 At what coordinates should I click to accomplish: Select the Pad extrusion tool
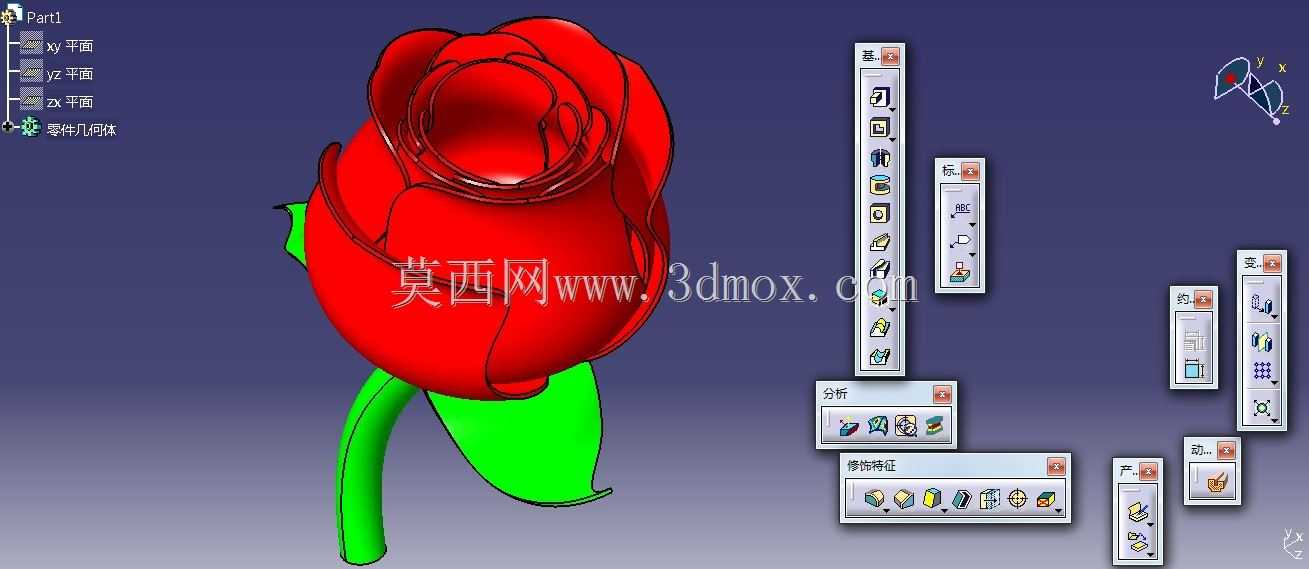pyautogui.click(x=879, y=97)
